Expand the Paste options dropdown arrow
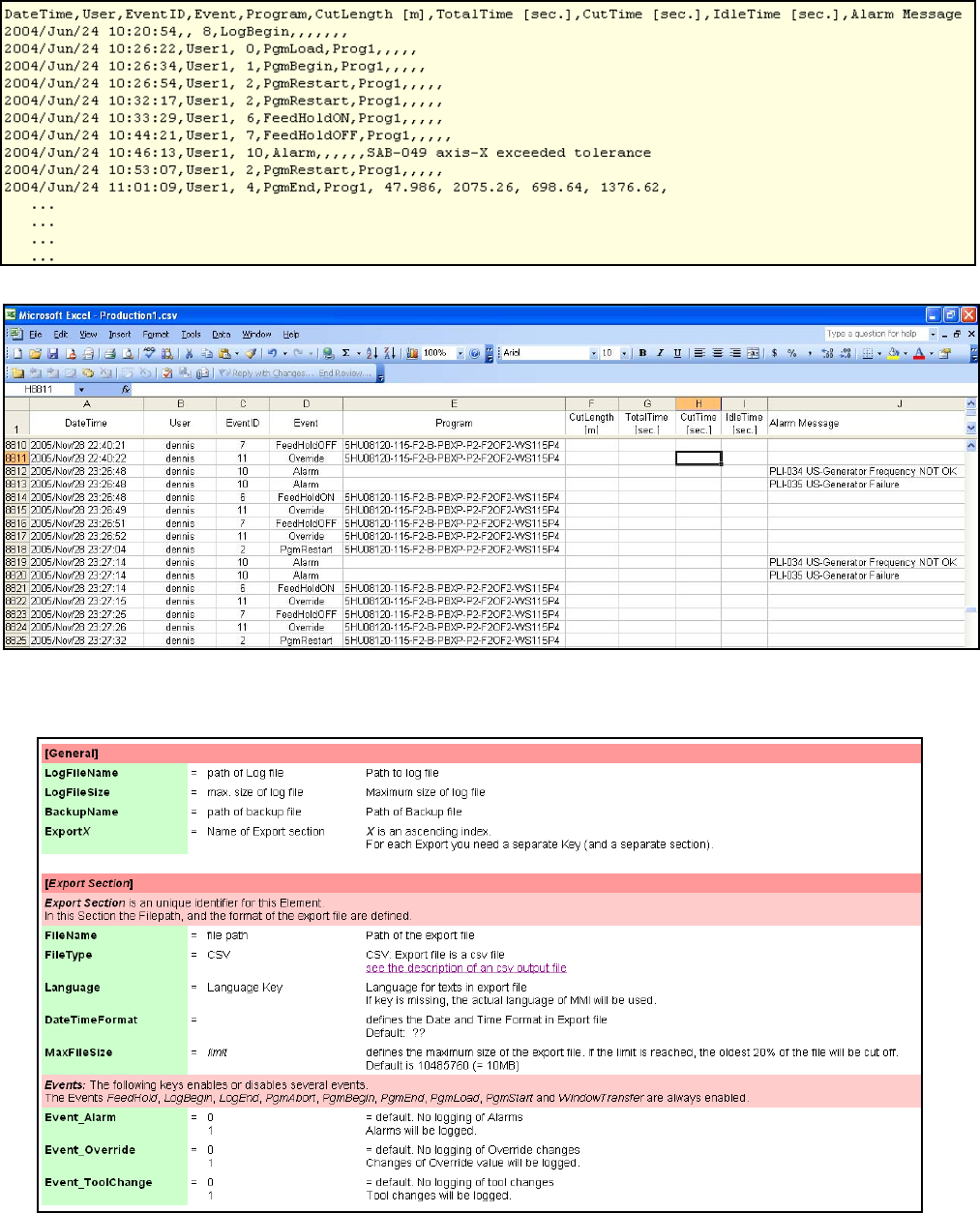 237,353
